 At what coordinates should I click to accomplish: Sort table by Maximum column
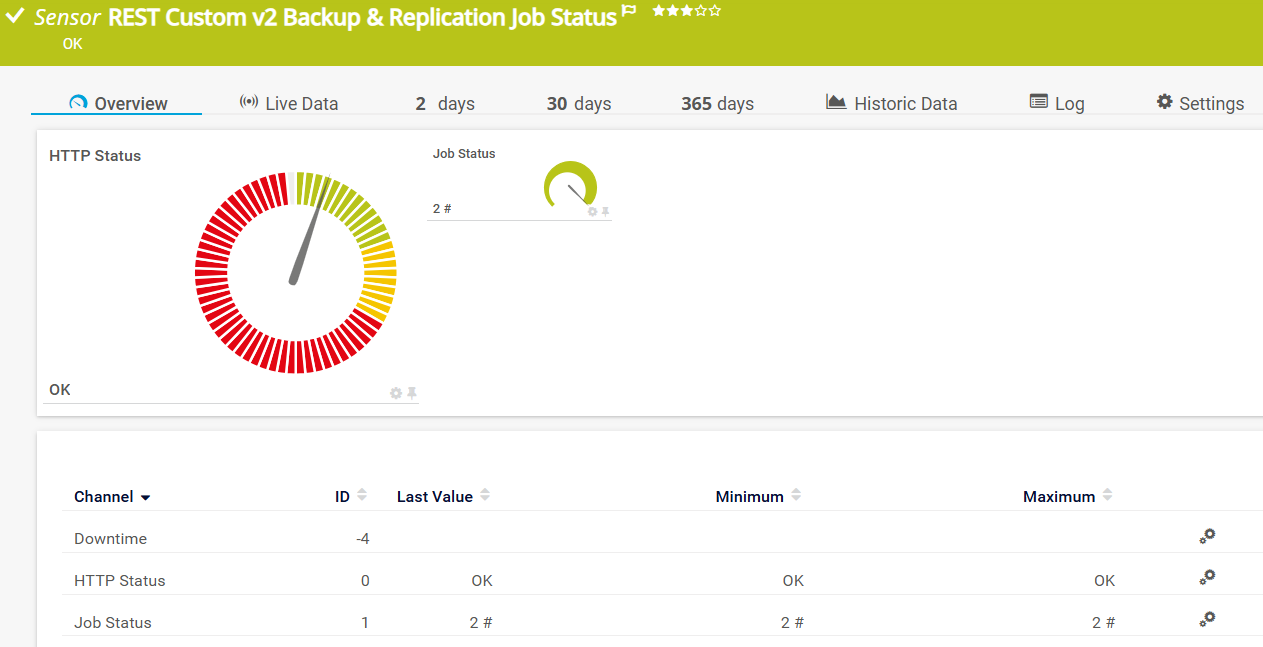click(x=1107, y=495)
